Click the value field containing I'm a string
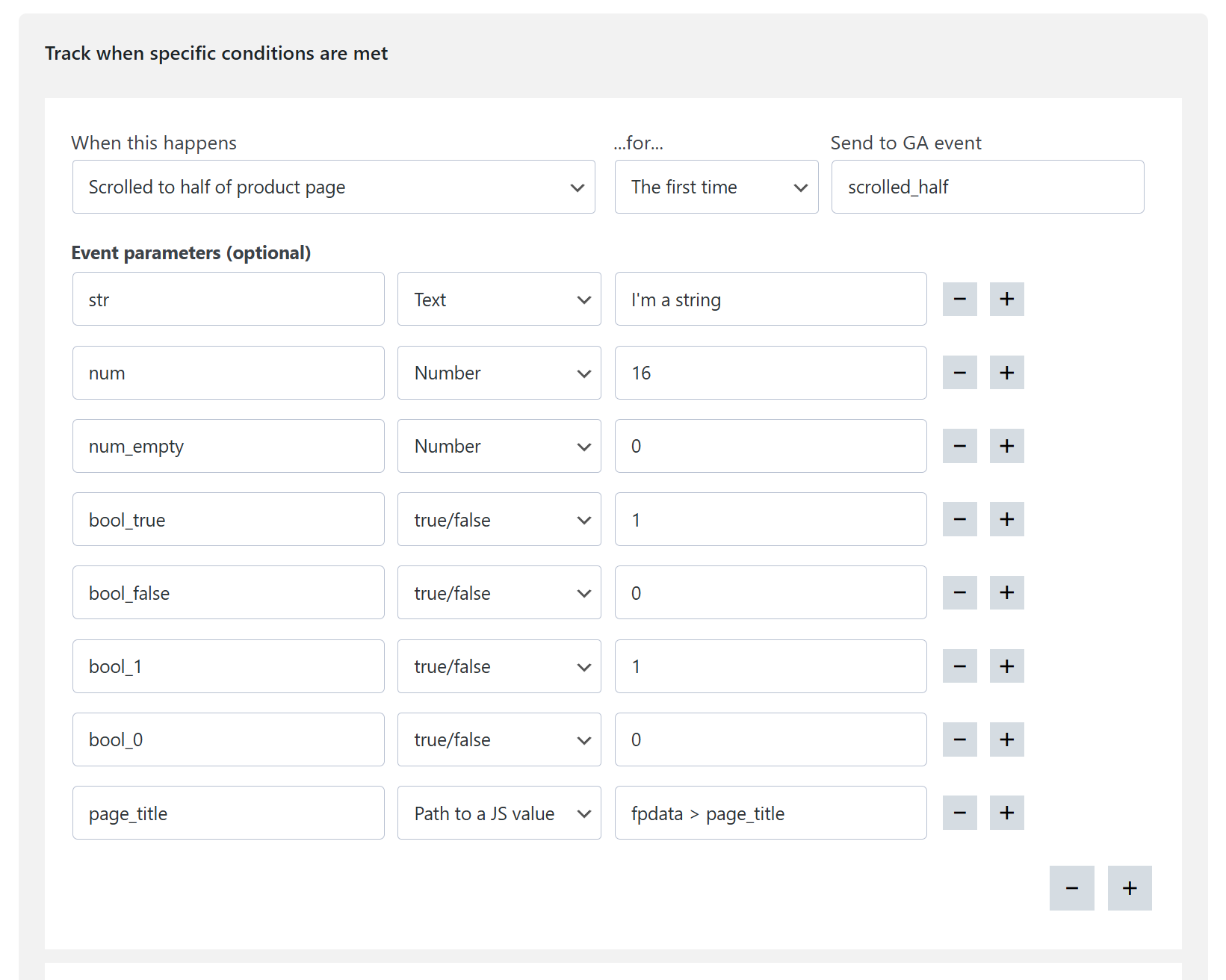 click(x=770, y=299)
